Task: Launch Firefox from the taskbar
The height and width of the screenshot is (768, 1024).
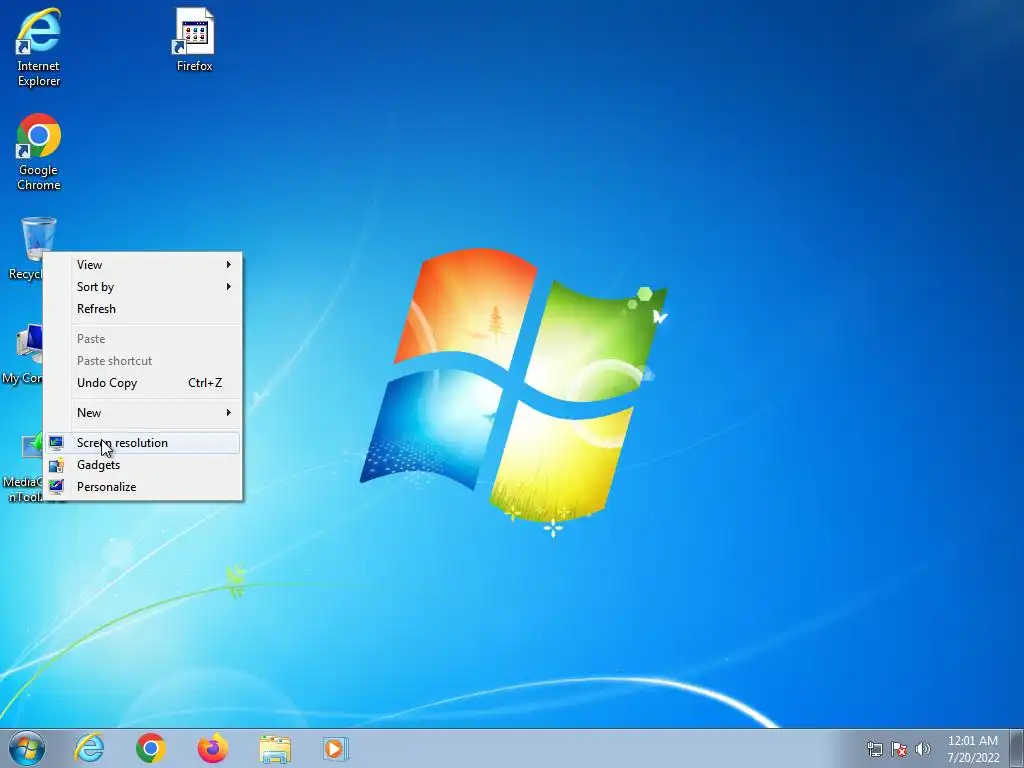Action: point(213,748)
